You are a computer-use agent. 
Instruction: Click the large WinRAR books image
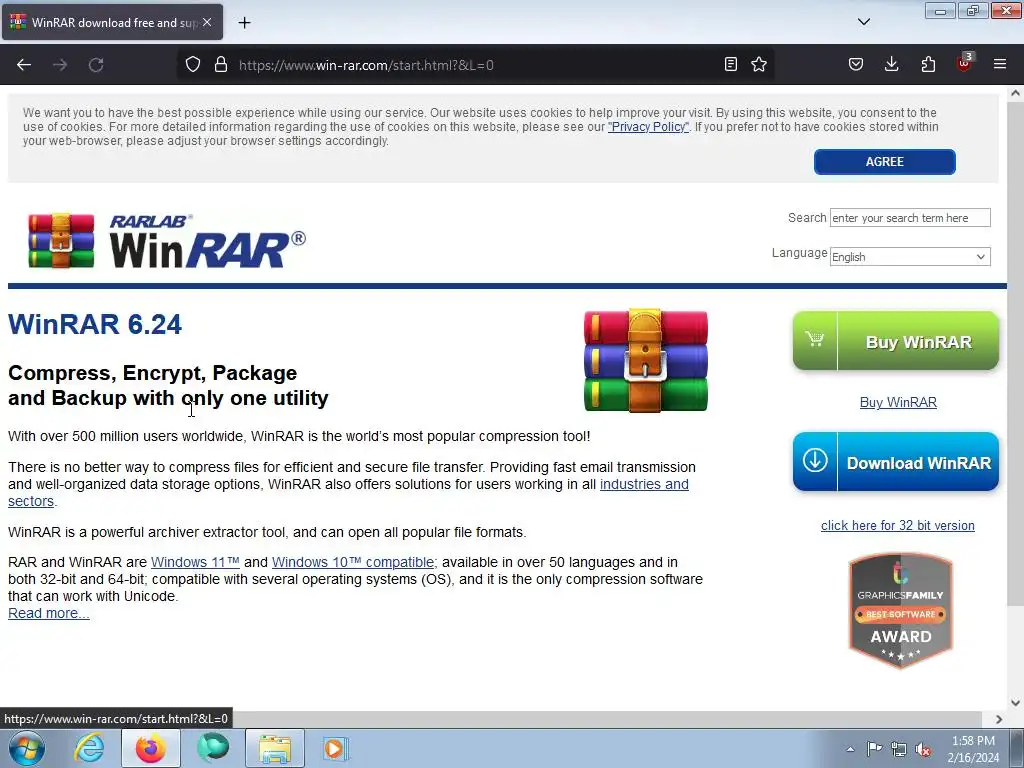coord(645,360)
